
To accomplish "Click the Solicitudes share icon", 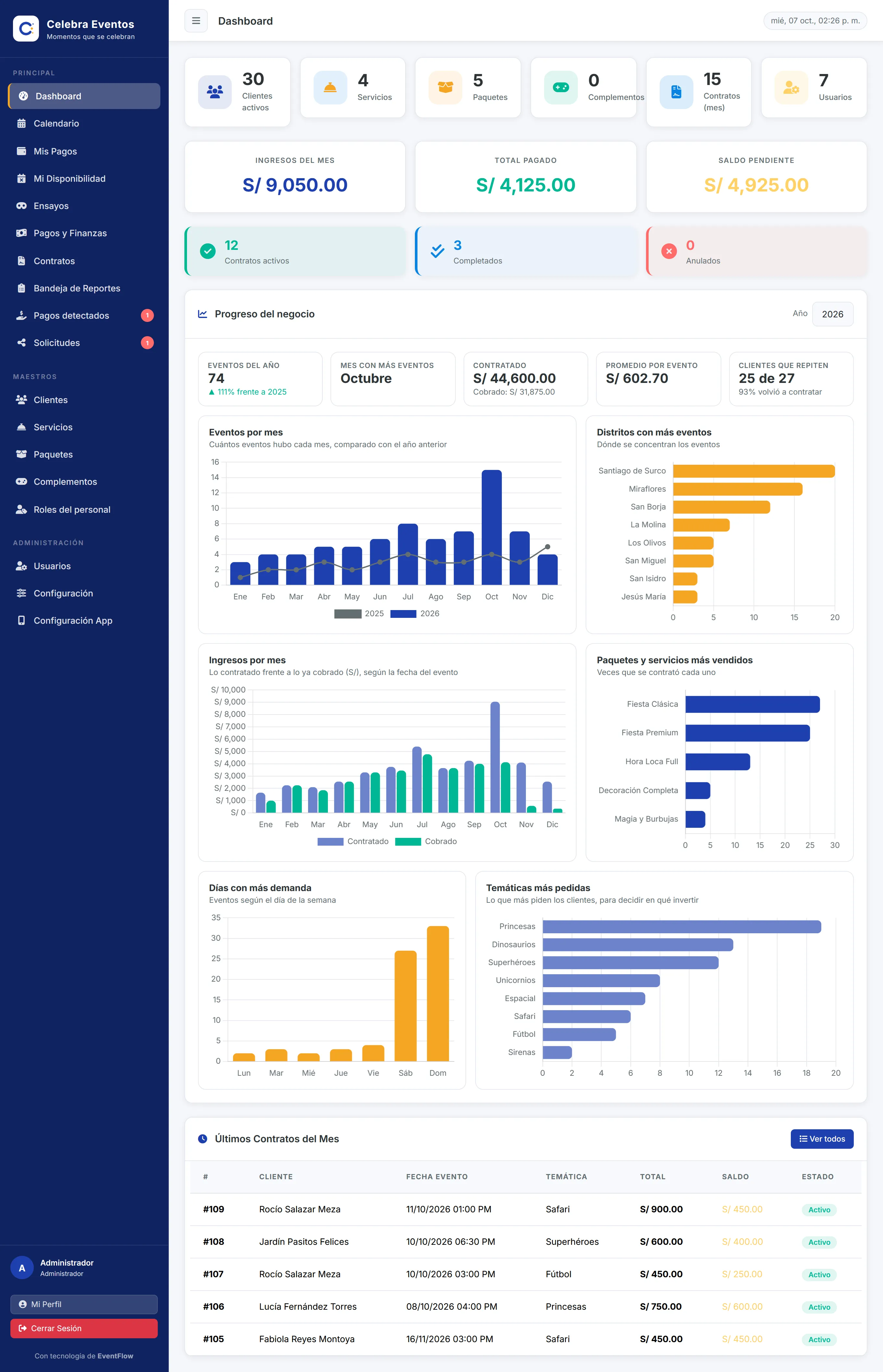I will [x=21, y=343].
